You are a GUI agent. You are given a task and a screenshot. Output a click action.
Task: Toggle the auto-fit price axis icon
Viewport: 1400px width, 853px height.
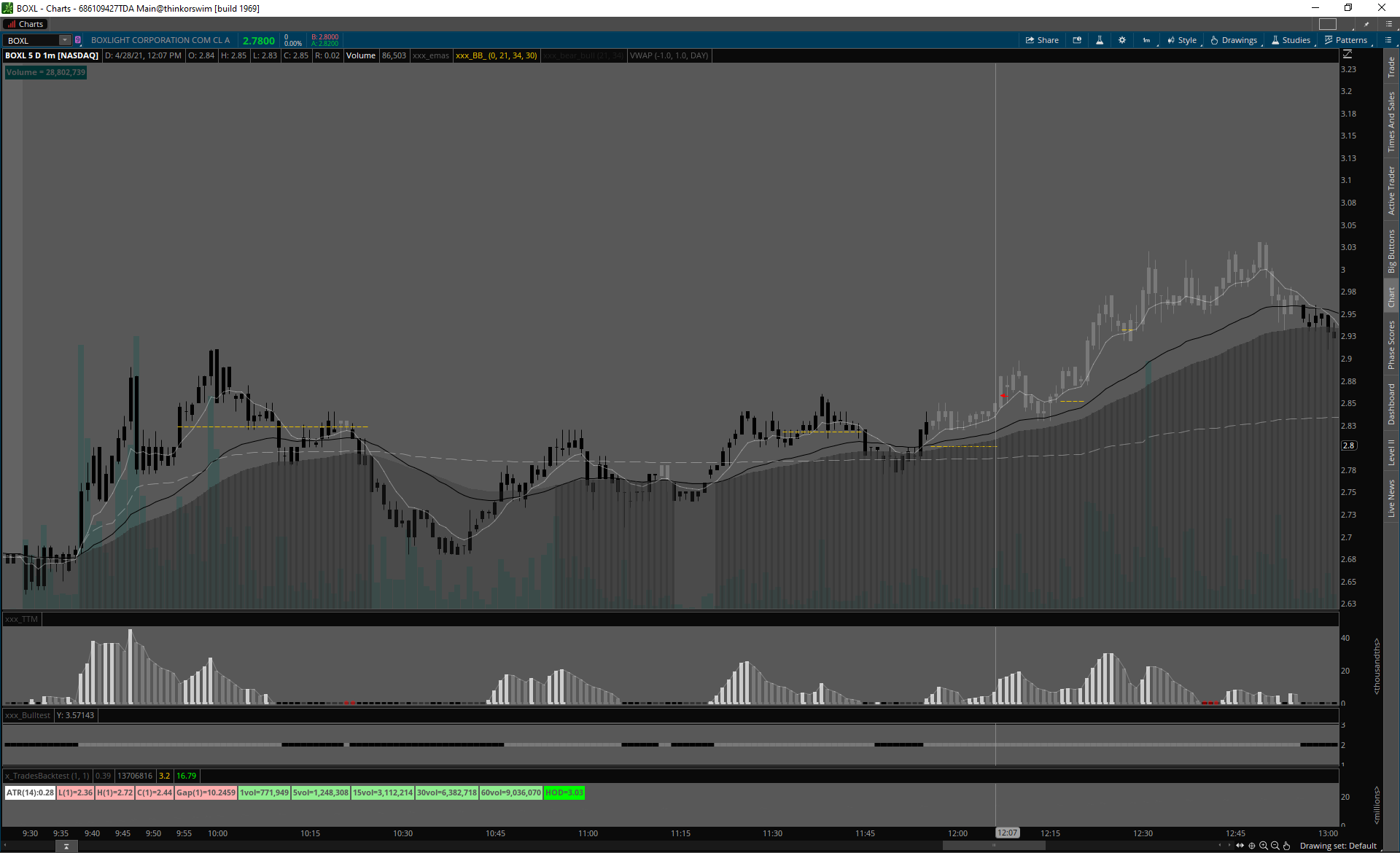click(1347, 55)
